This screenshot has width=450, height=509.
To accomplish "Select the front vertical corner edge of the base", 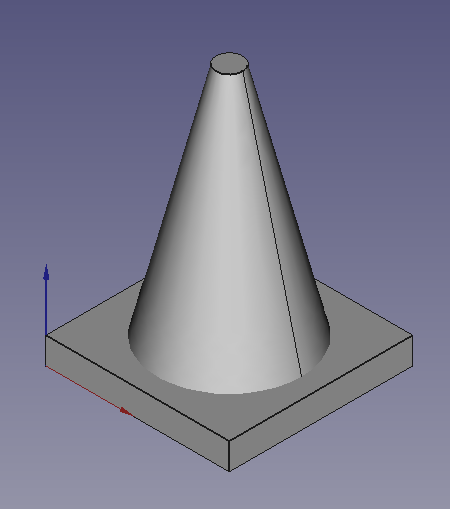I will coord(229,456).
